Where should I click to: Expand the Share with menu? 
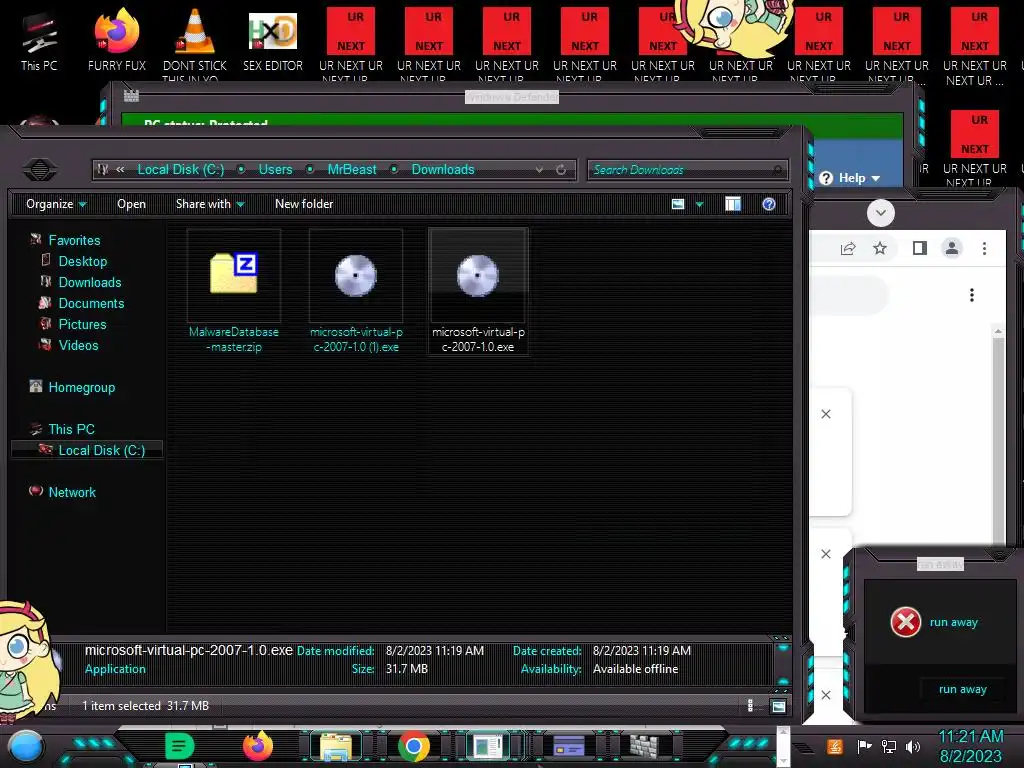[x=210, y=204]
